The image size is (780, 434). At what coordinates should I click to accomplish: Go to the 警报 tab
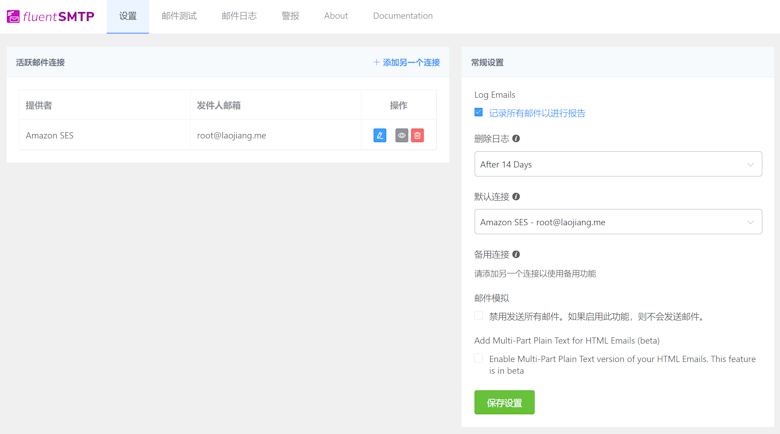(290, 16)
